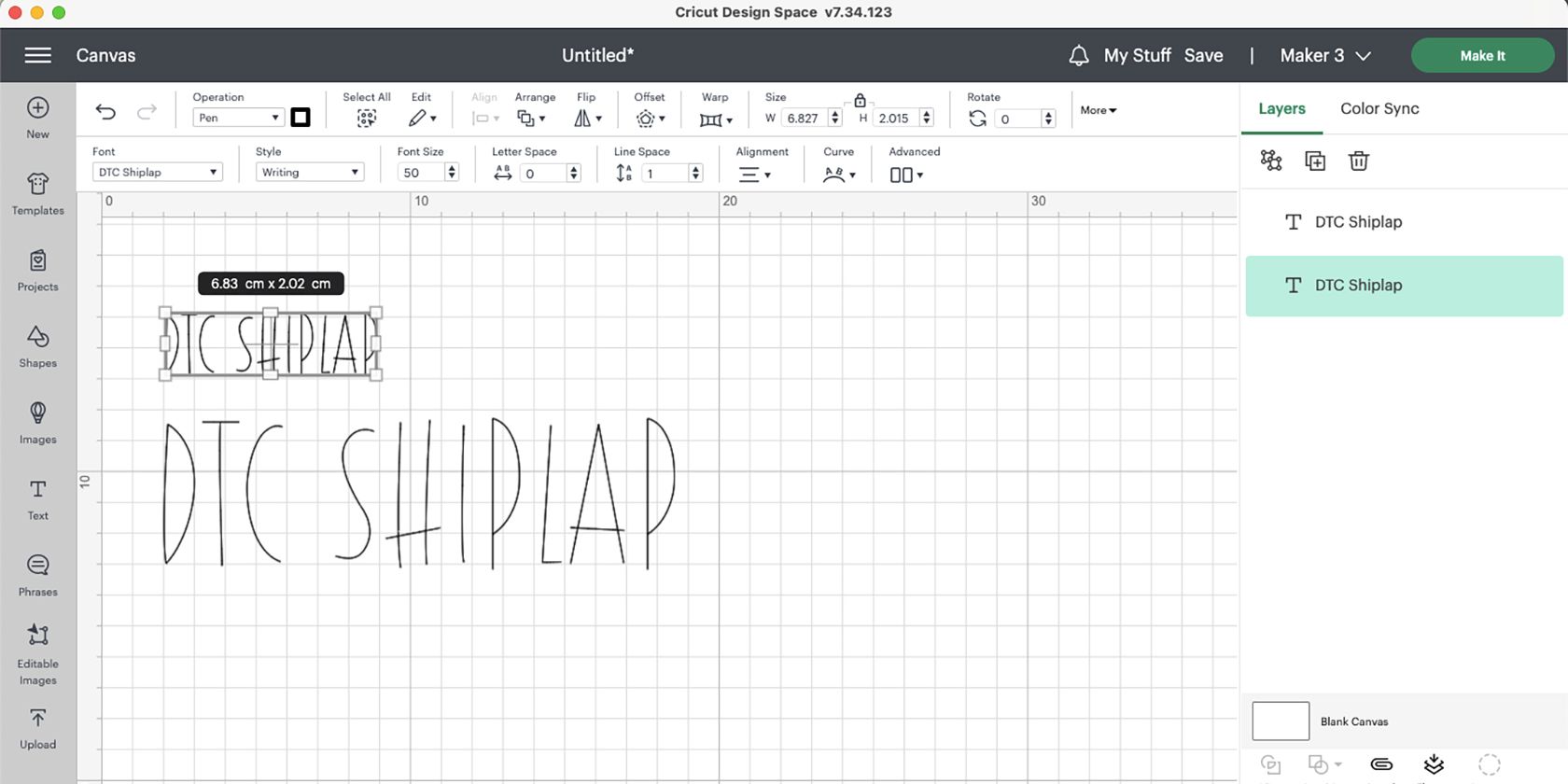The width and height of the screenshot is (1568, 784).
Task: Click the green Make It button
Action: pos(1482,56)
